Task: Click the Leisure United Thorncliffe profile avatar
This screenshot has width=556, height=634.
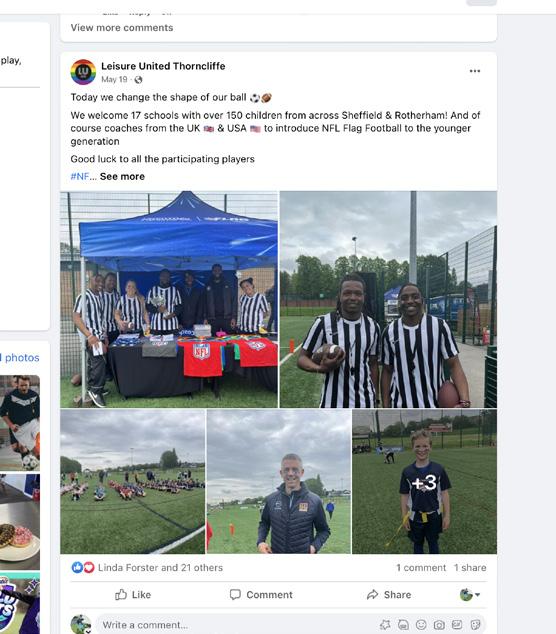Action: [83, 72]
